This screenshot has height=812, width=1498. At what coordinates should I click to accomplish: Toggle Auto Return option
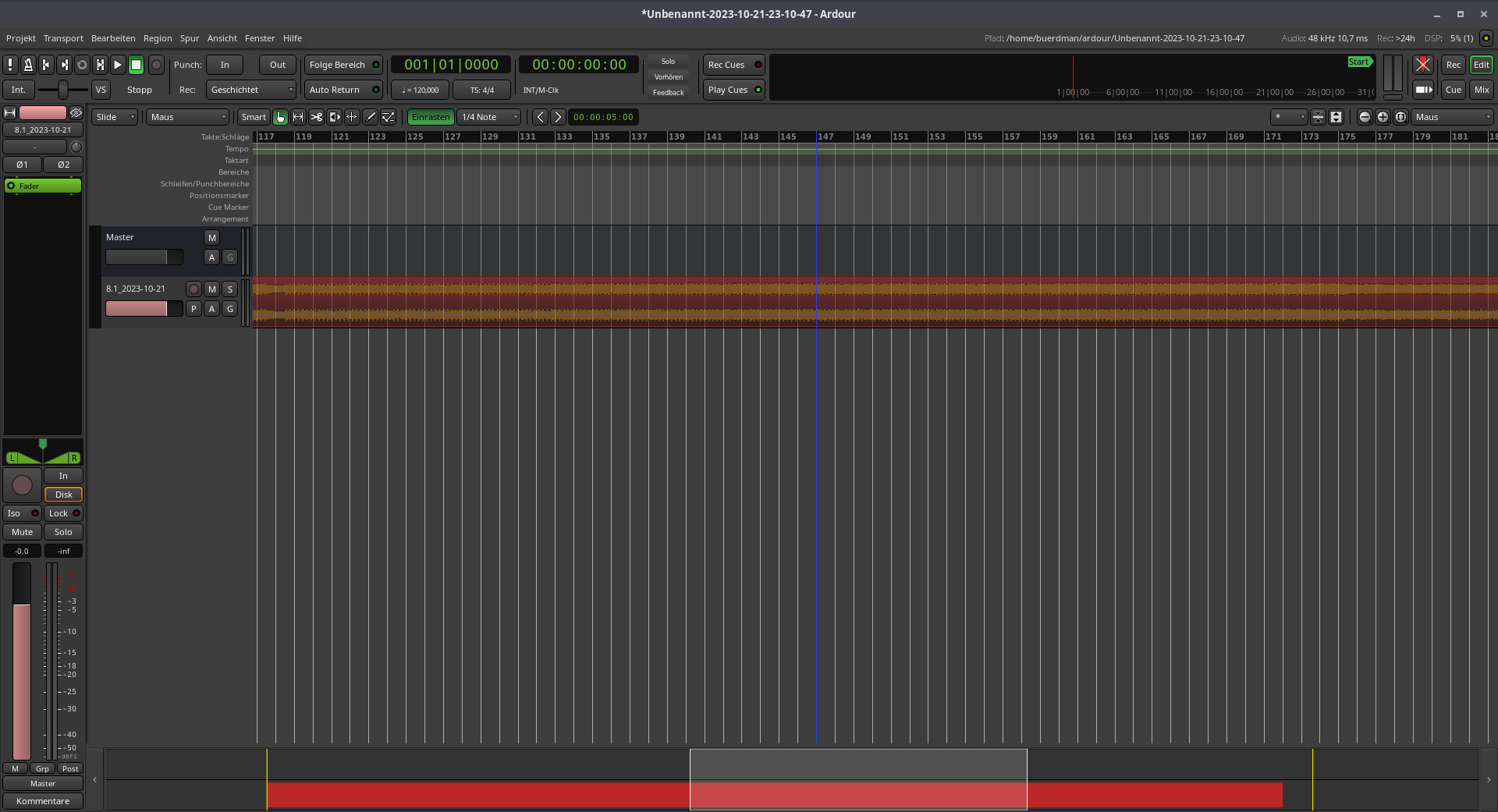343,90
